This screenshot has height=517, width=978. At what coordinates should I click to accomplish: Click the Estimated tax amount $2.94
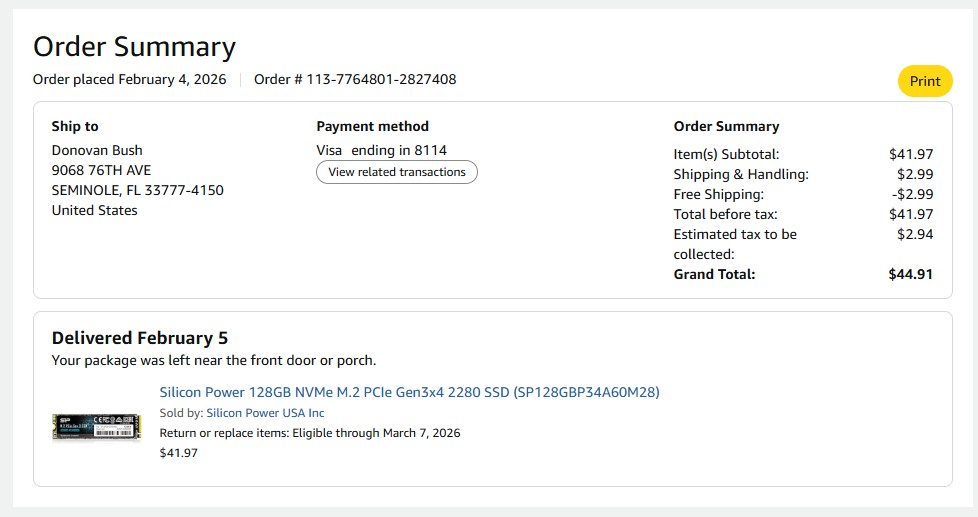pyautogui.click(x=915, y=234)
